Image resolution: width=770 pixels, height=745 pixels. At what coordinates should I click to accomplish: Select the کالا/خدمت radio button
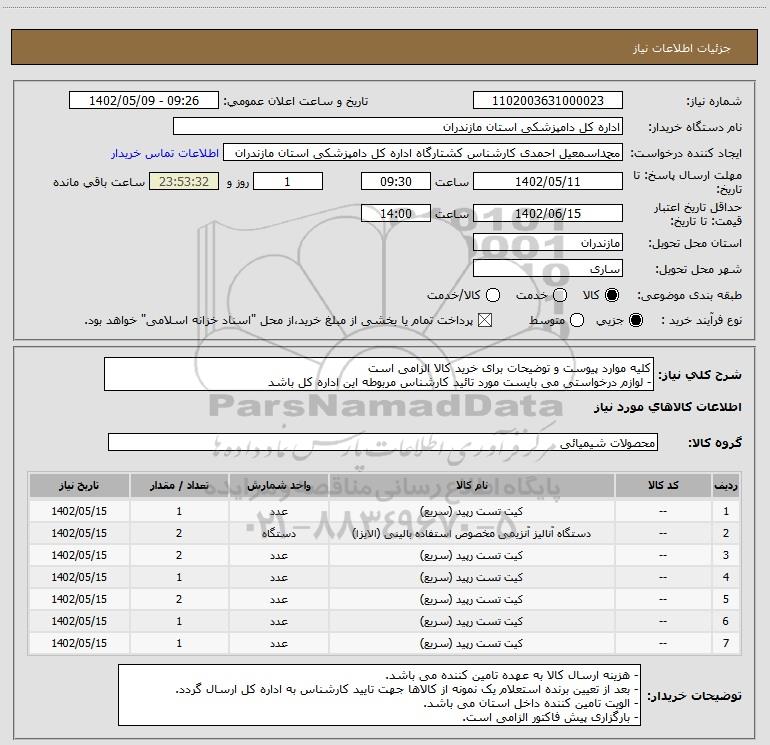tap(493, 295)
